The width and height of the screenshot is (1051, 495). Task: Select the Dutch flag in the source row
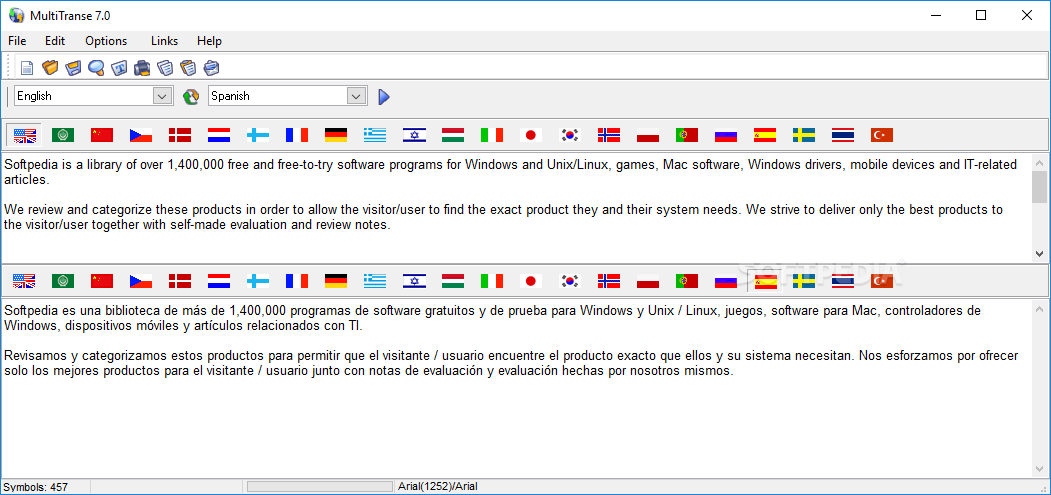pyautogui.click(x=219, y=135)
